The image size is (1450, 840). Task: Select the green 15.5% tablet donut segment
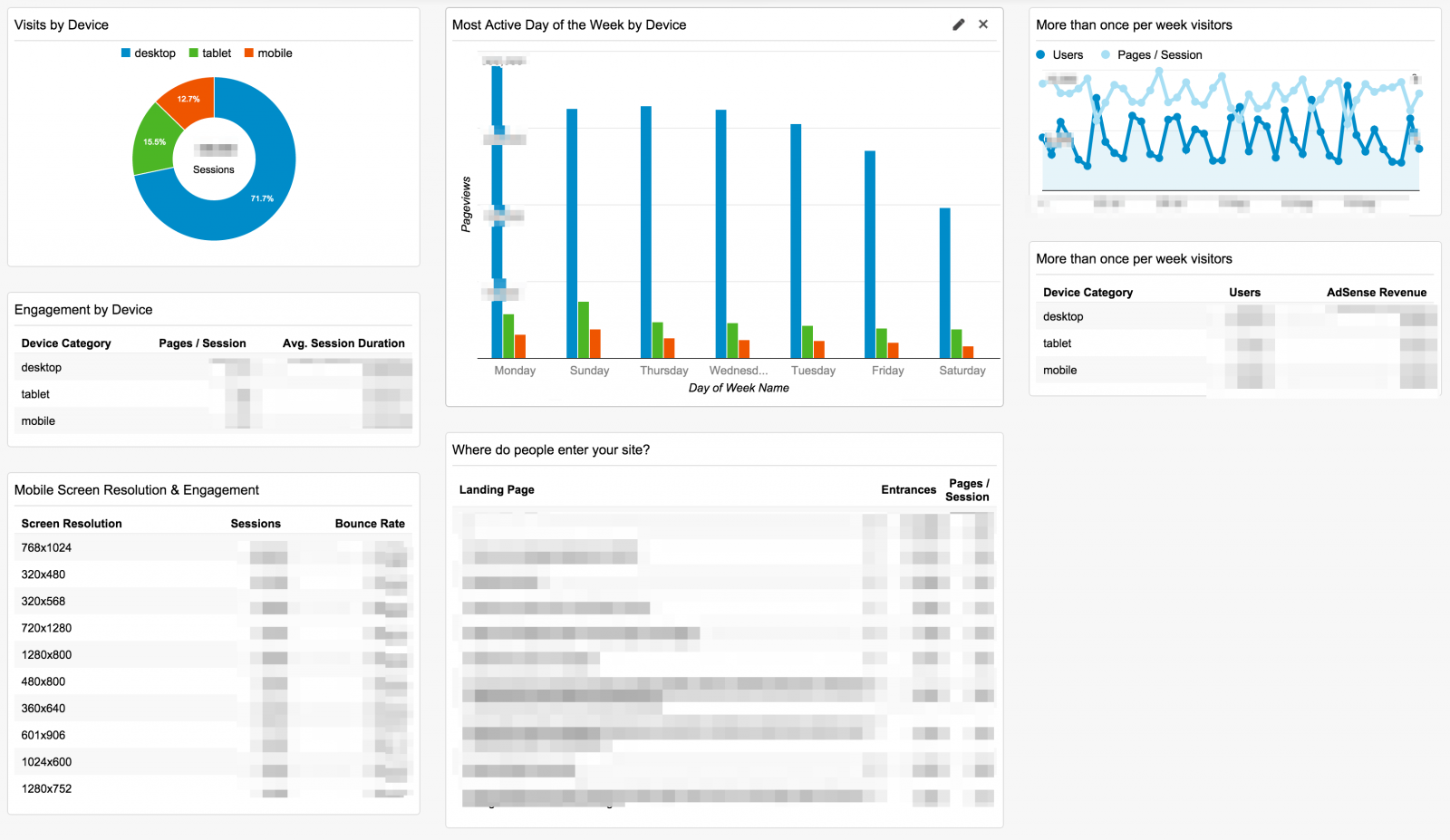156,141
